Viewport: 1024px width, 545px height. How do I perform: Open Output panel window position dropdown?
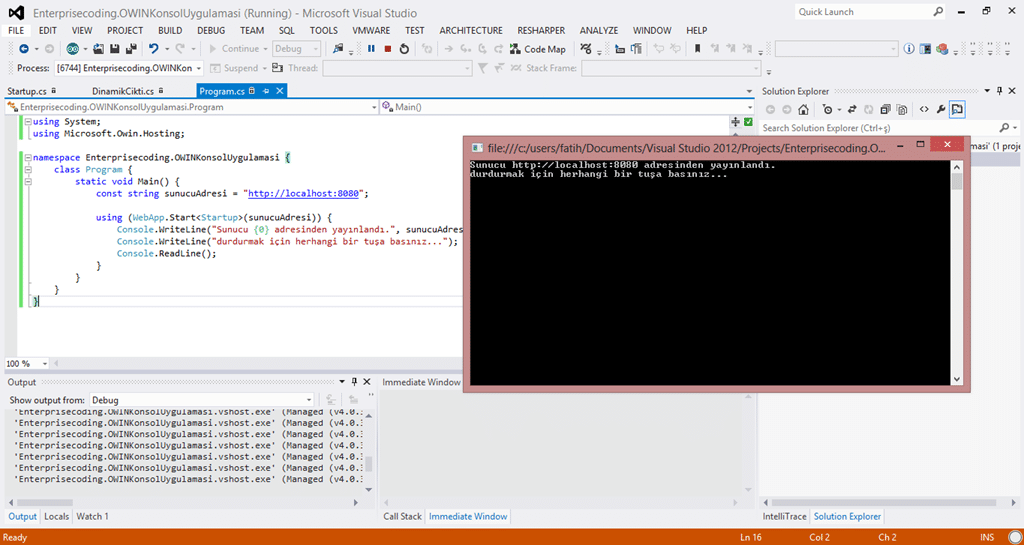coord(342,382)
